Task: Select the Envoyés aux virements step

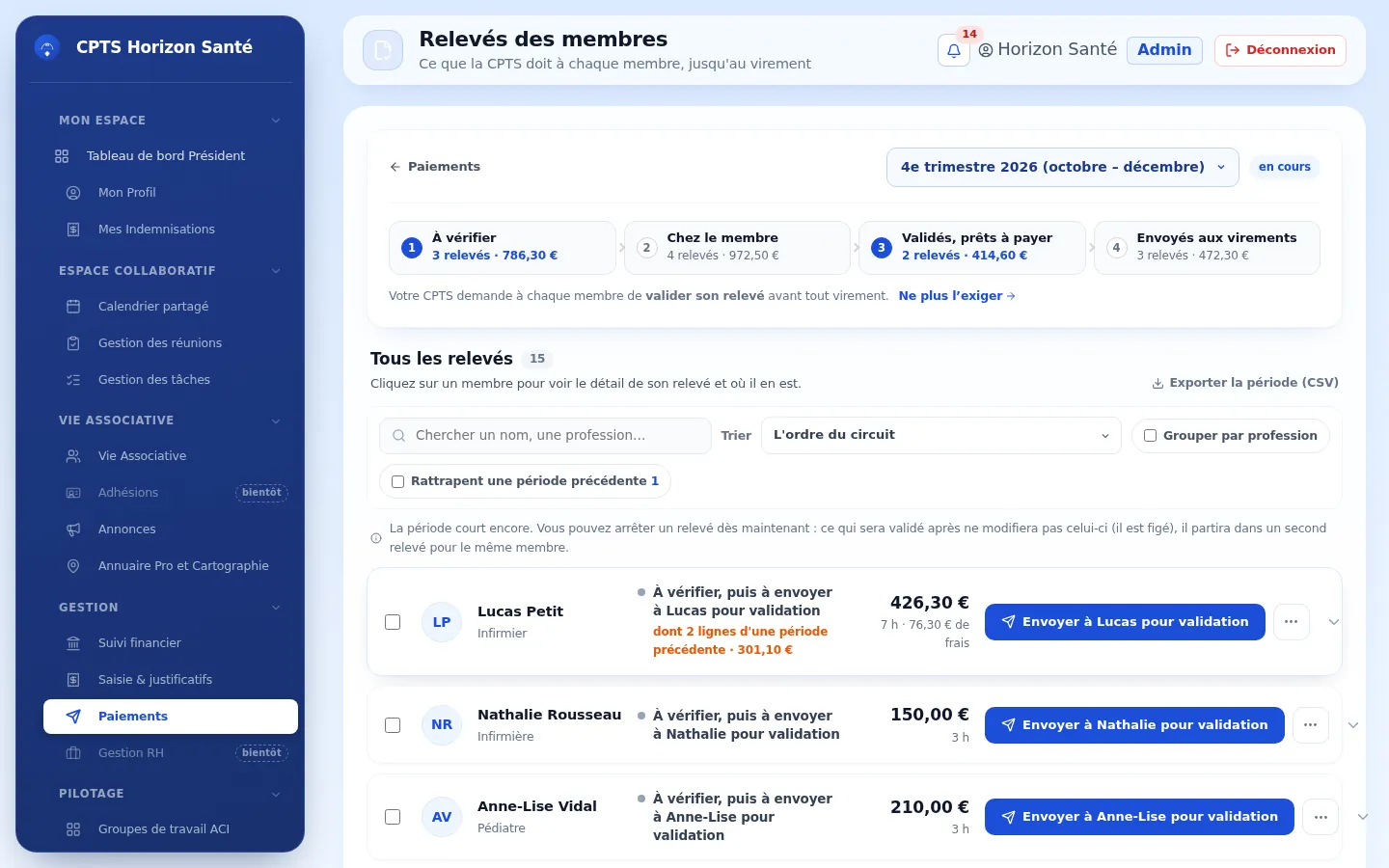Action: (x=1207, y=248)
